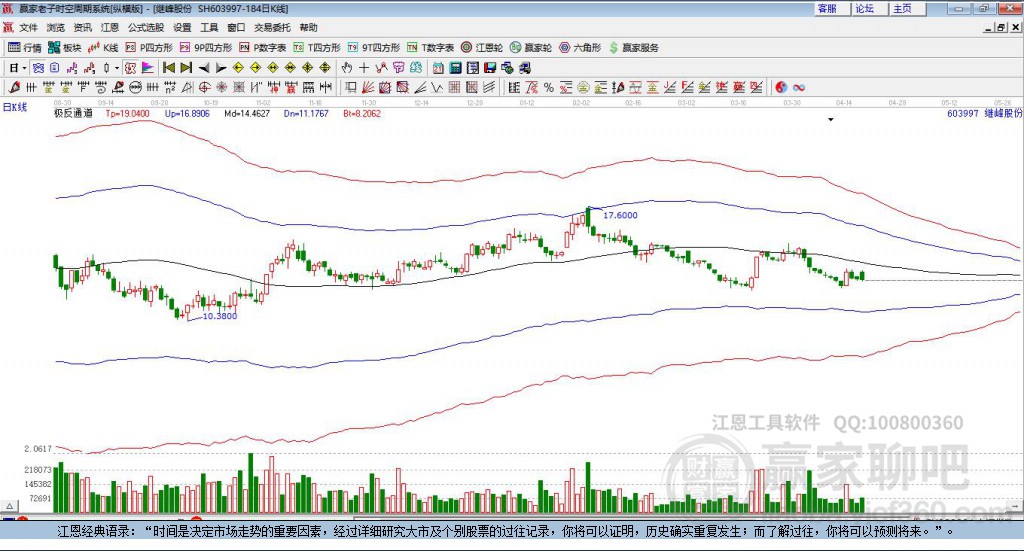Select the rectangle drawing tool
This screenshot has height=551, width=1024.
(x=350, y=87)
